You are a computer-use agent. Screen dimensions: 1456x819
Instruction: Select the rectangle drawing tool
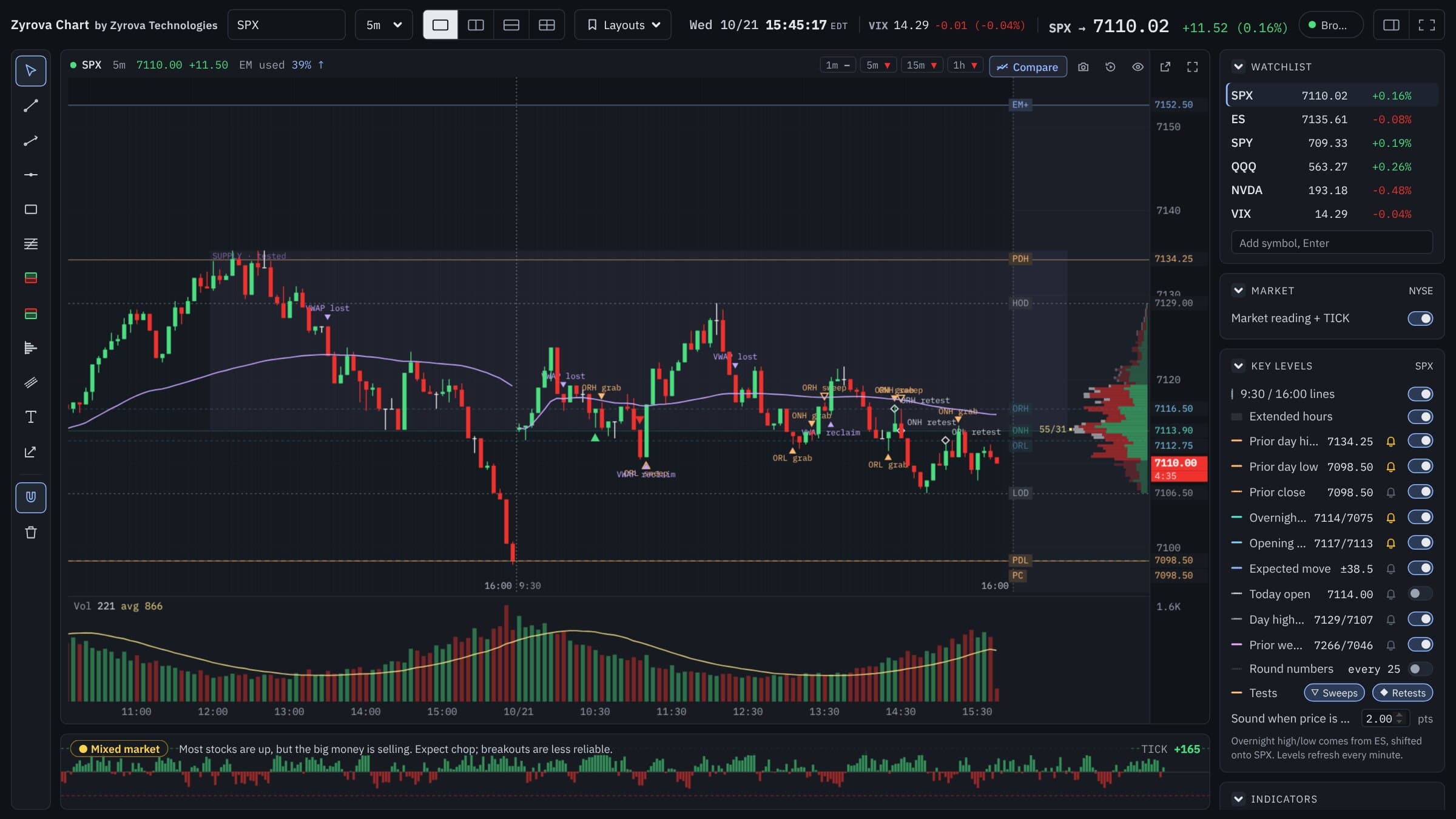pyautogui.click(x=30, y=209)
